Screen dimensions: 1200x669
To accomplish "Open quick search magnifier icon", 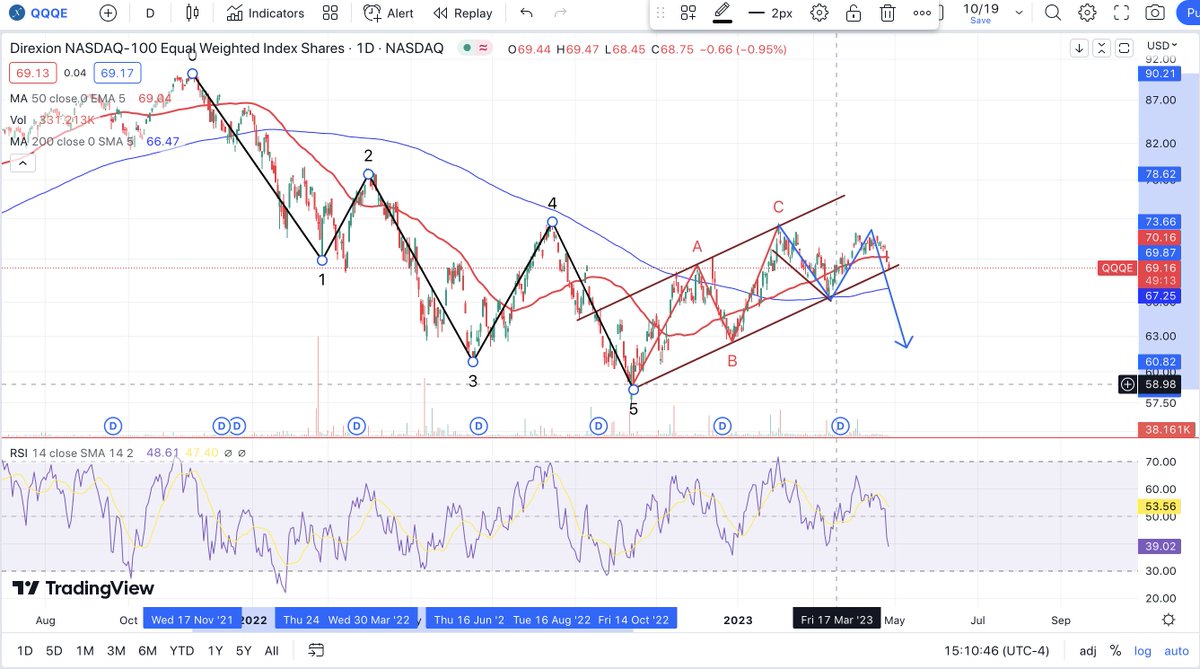I will click(x=1053, y=13).
